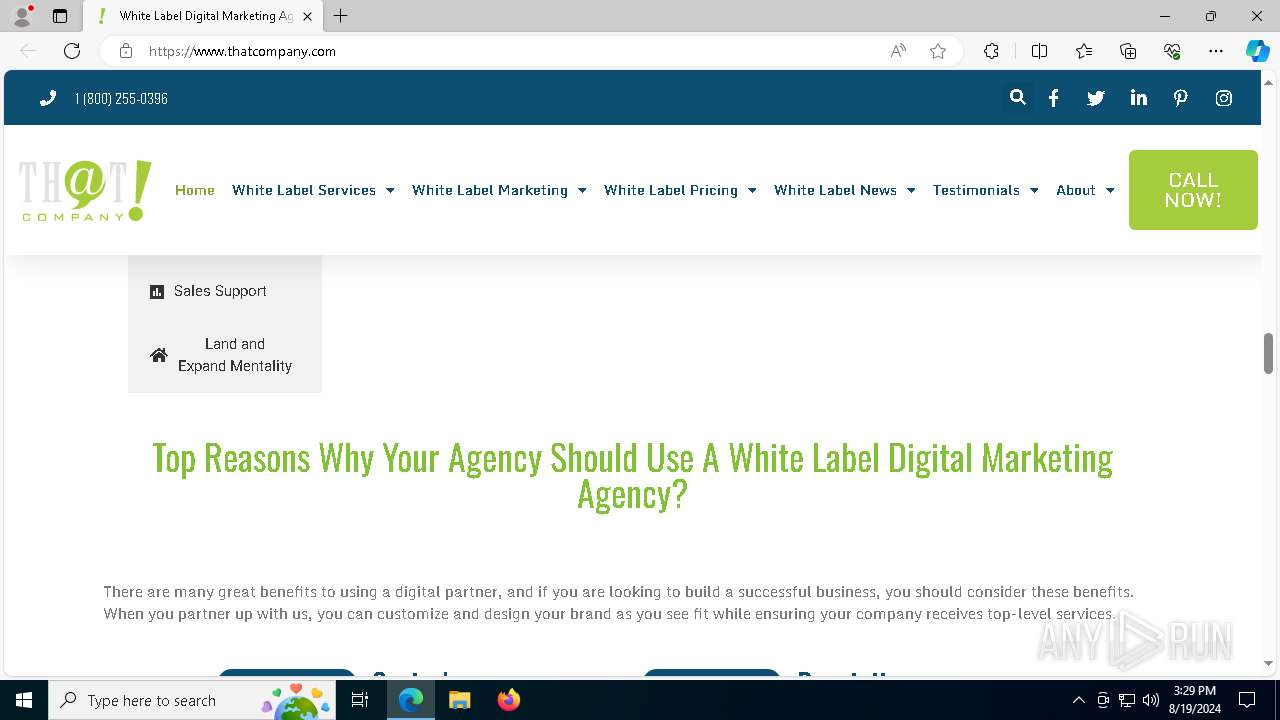Screen dimensions: 1280x720
Task: Click the Sales Support chart icon
Action: click(157, 292)
